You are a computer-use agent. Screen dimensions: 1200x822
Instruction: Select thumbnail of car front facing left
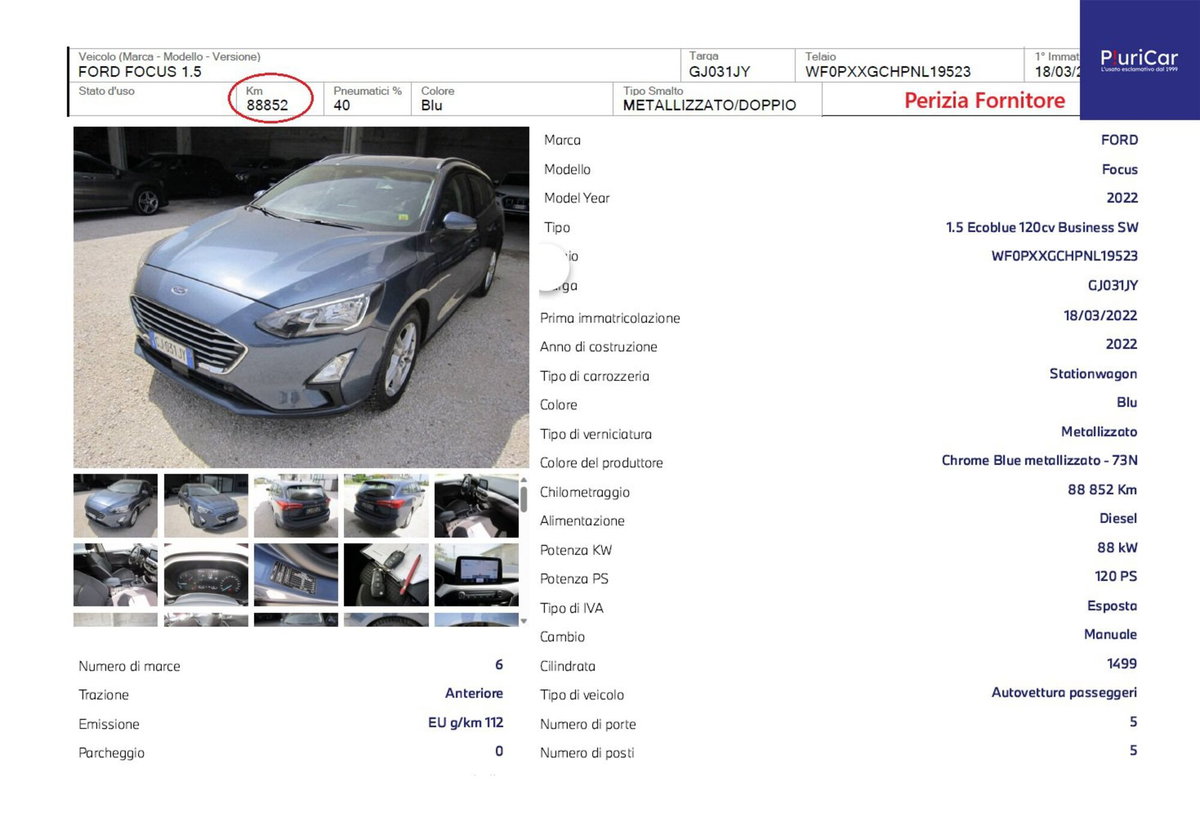coord(116,506)
